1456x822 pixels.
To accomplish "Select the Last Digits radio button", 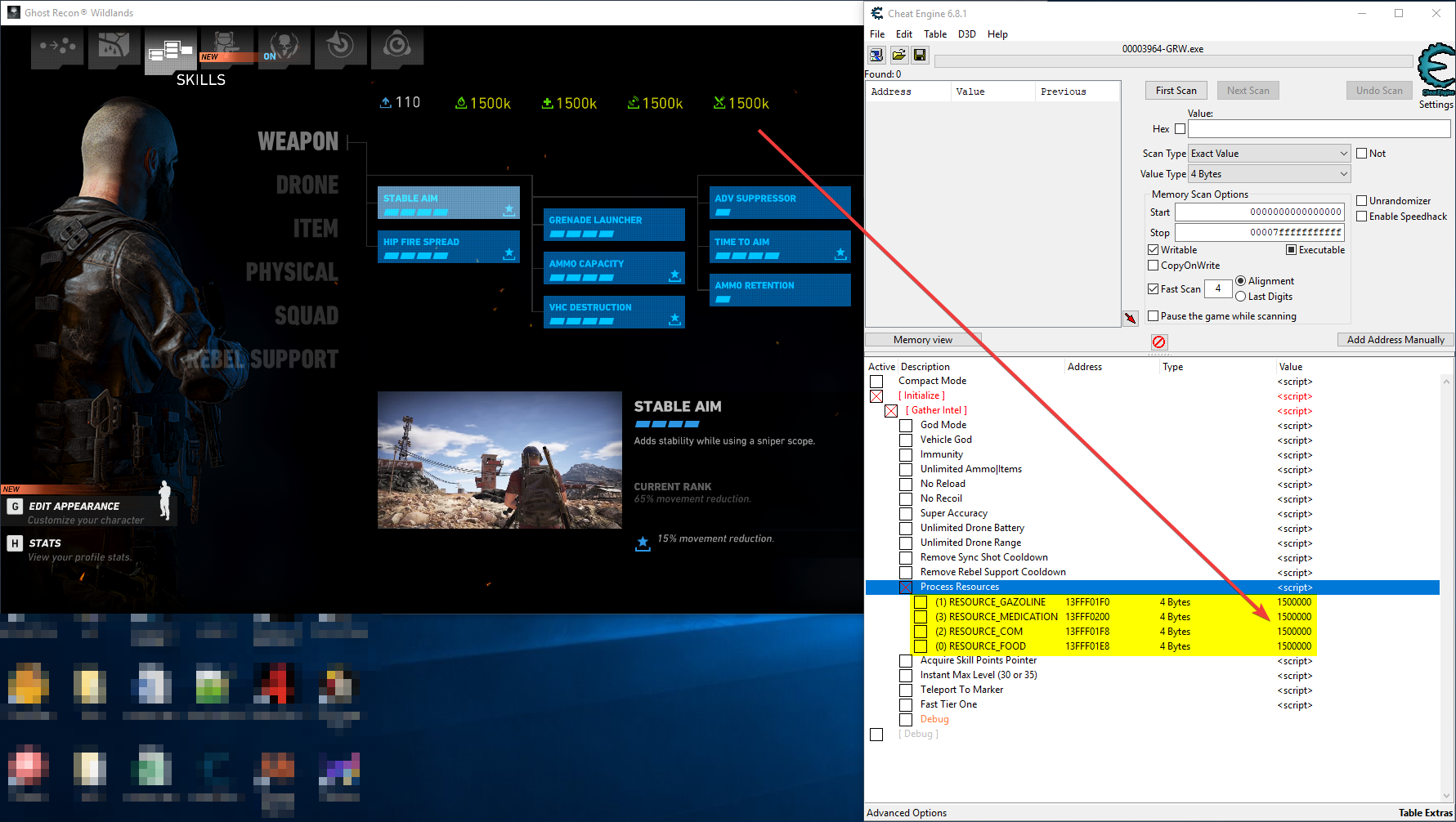I will click(x=1241, y=297).
